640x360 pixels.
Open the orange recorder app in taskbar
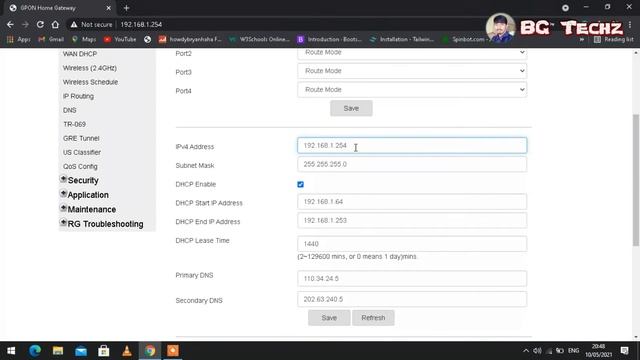pyautogui.click(x=173, y=351)
